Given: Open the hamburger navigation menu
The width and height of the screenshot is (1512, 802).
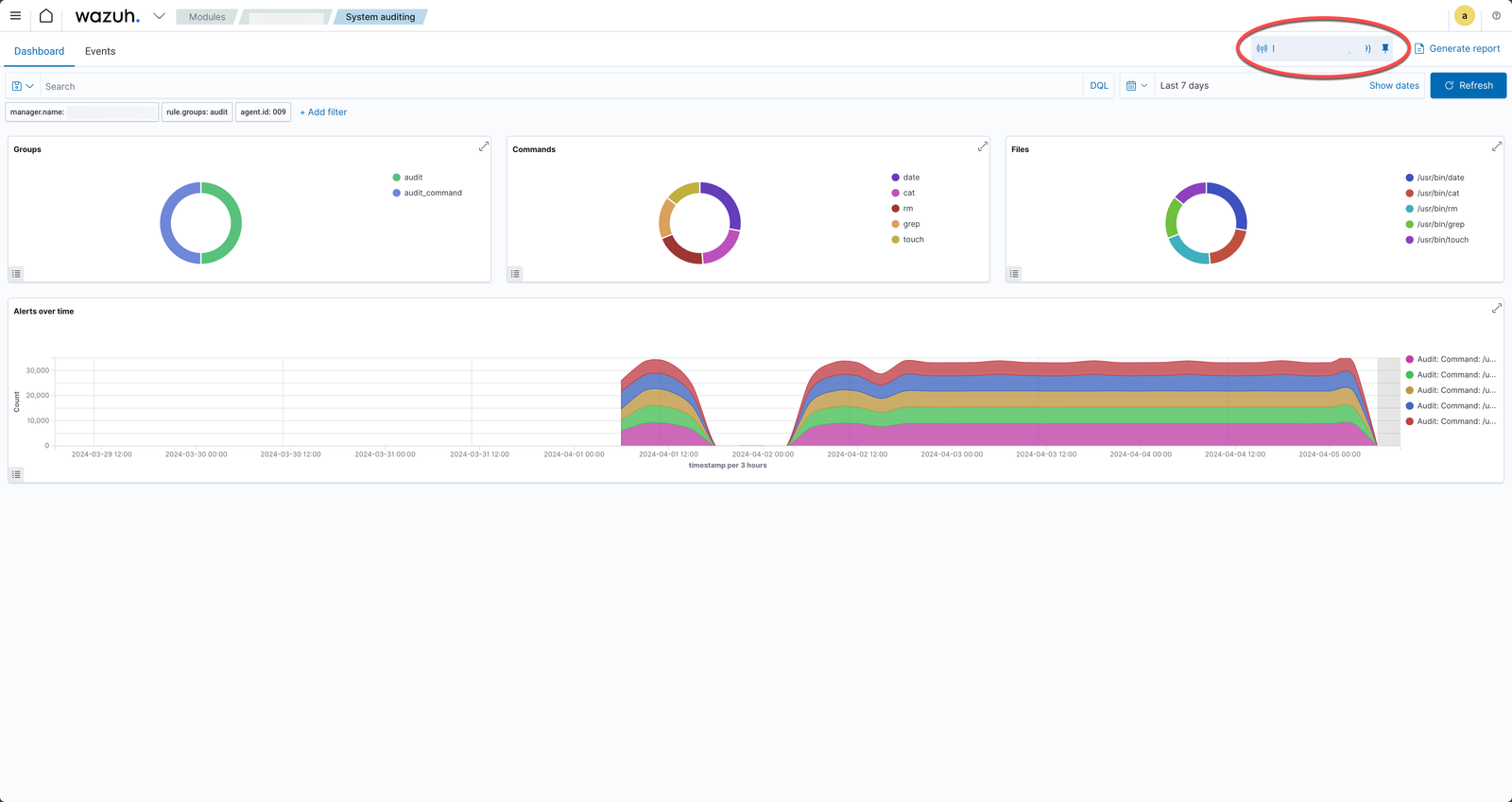Looking at the screenshot, I should [x=15, y=16].
